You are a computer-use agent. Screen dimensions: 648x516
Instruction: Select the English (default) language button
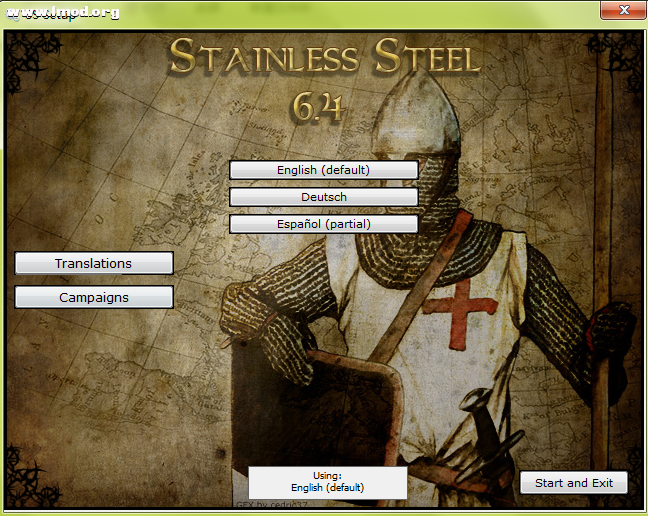[323, 170]
